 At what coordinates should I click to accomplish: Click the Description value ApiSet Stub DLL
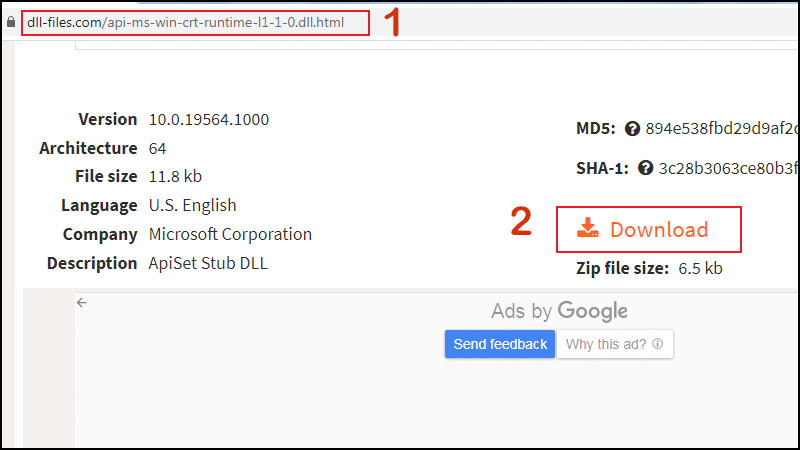click(208, 263)
